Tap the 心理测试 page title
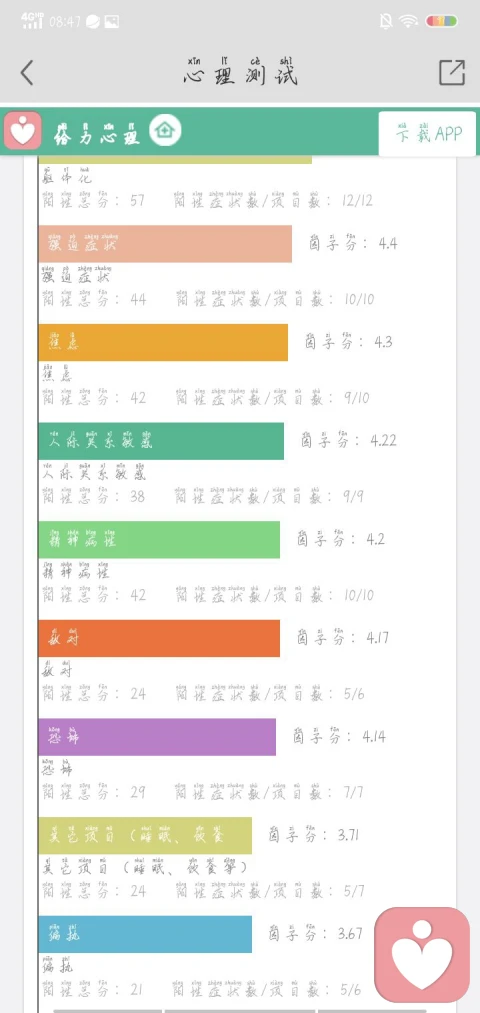This screenshot has width=480, height=1013. point(241,72)
